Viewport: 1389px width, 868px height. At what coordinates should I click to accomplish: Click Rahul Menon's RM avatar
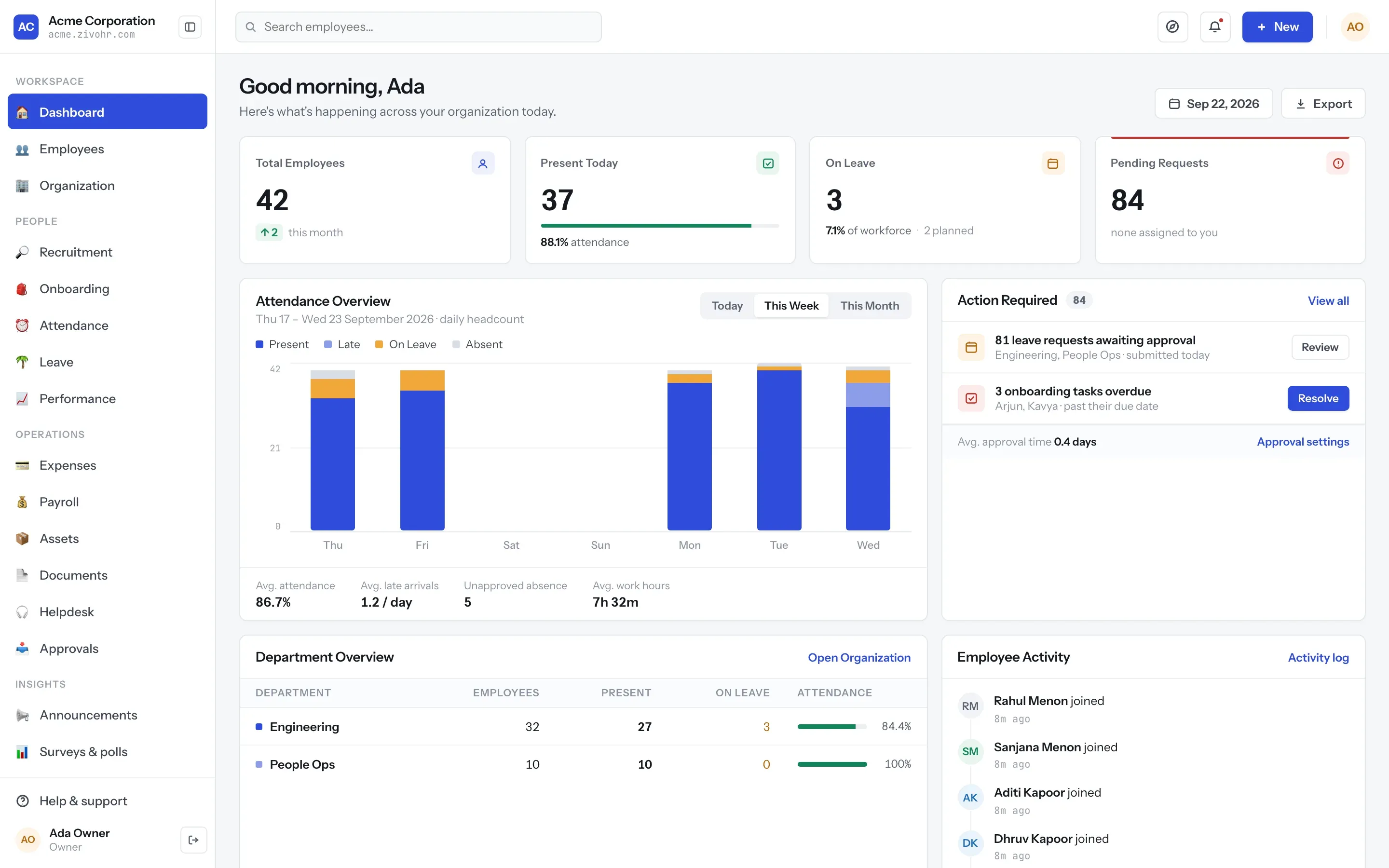(970, 706)
